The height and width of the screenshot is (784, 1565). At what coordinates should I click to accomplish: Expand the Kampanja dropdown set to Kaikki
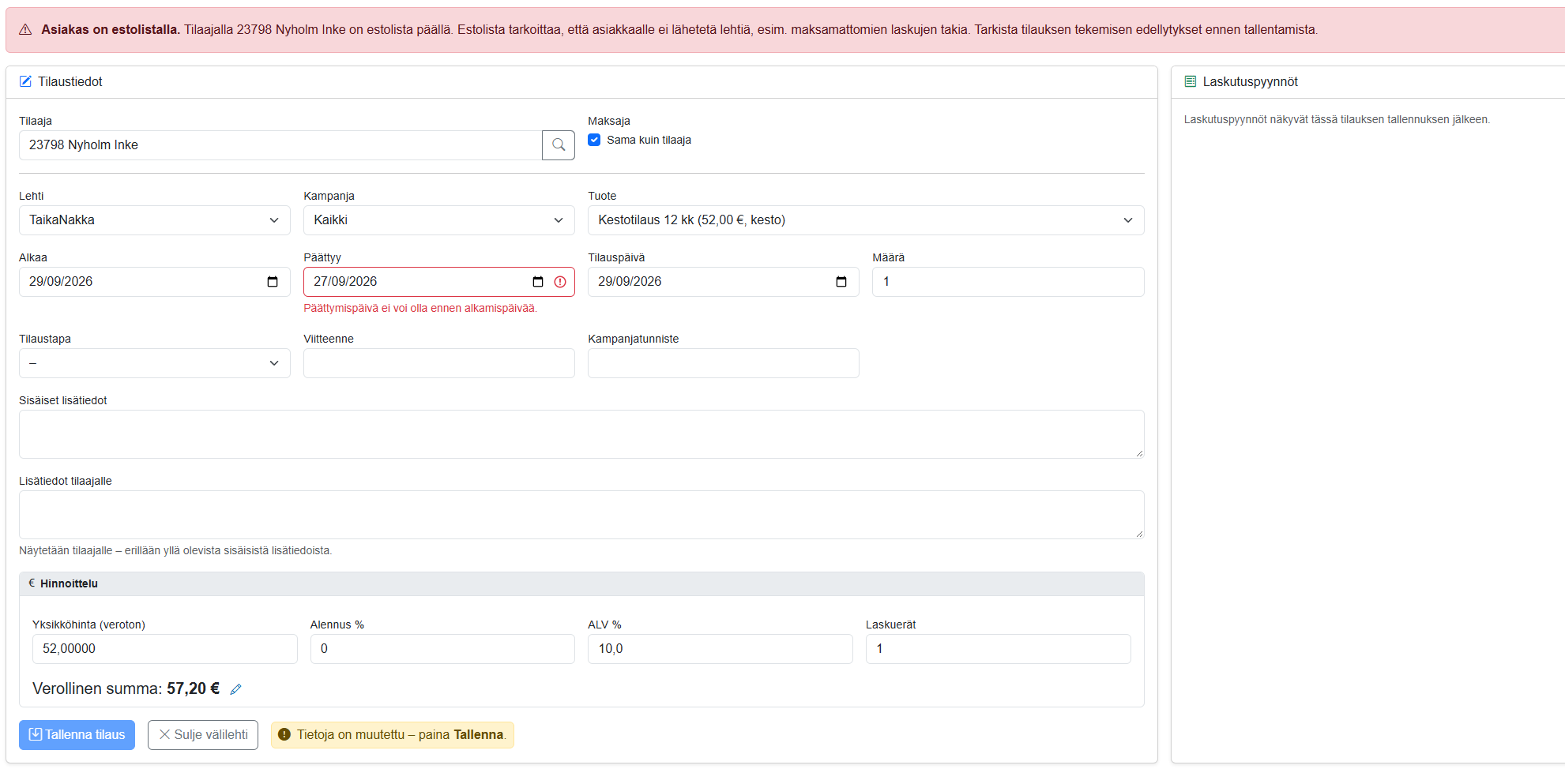click(439, 220)
